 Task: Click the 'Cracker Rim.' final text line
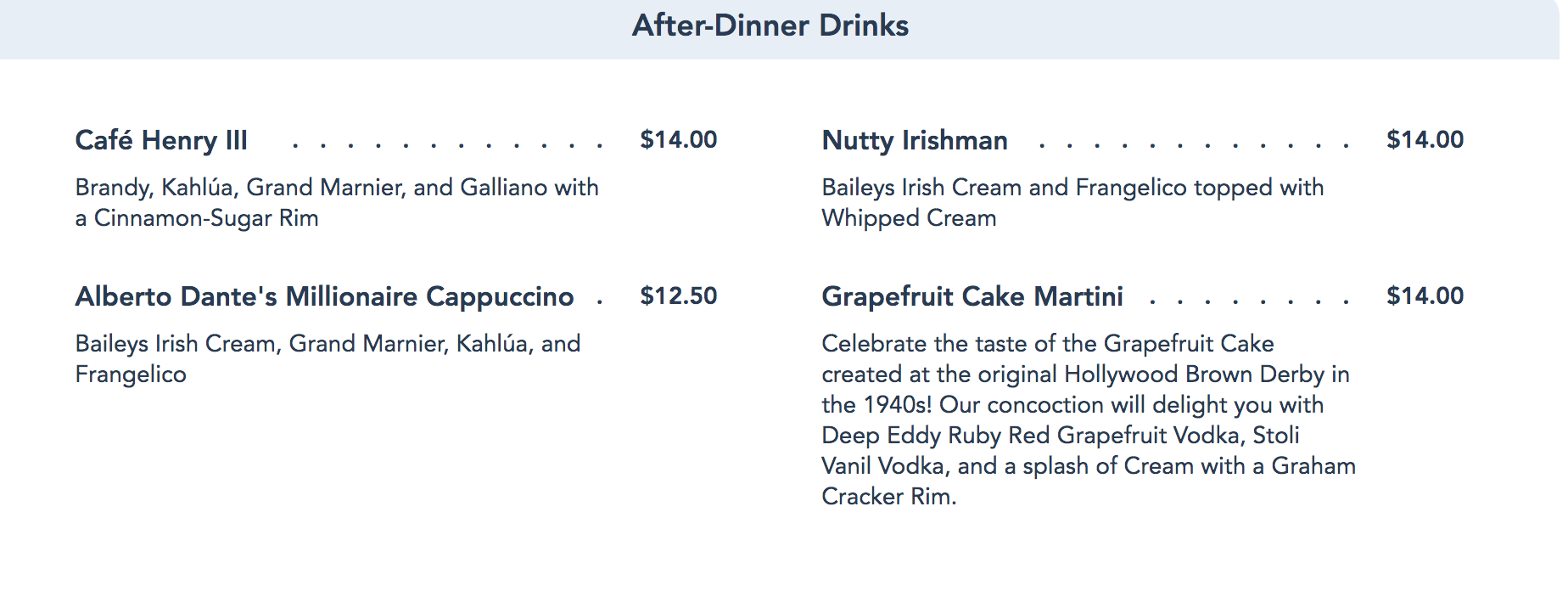pos(888,497)
